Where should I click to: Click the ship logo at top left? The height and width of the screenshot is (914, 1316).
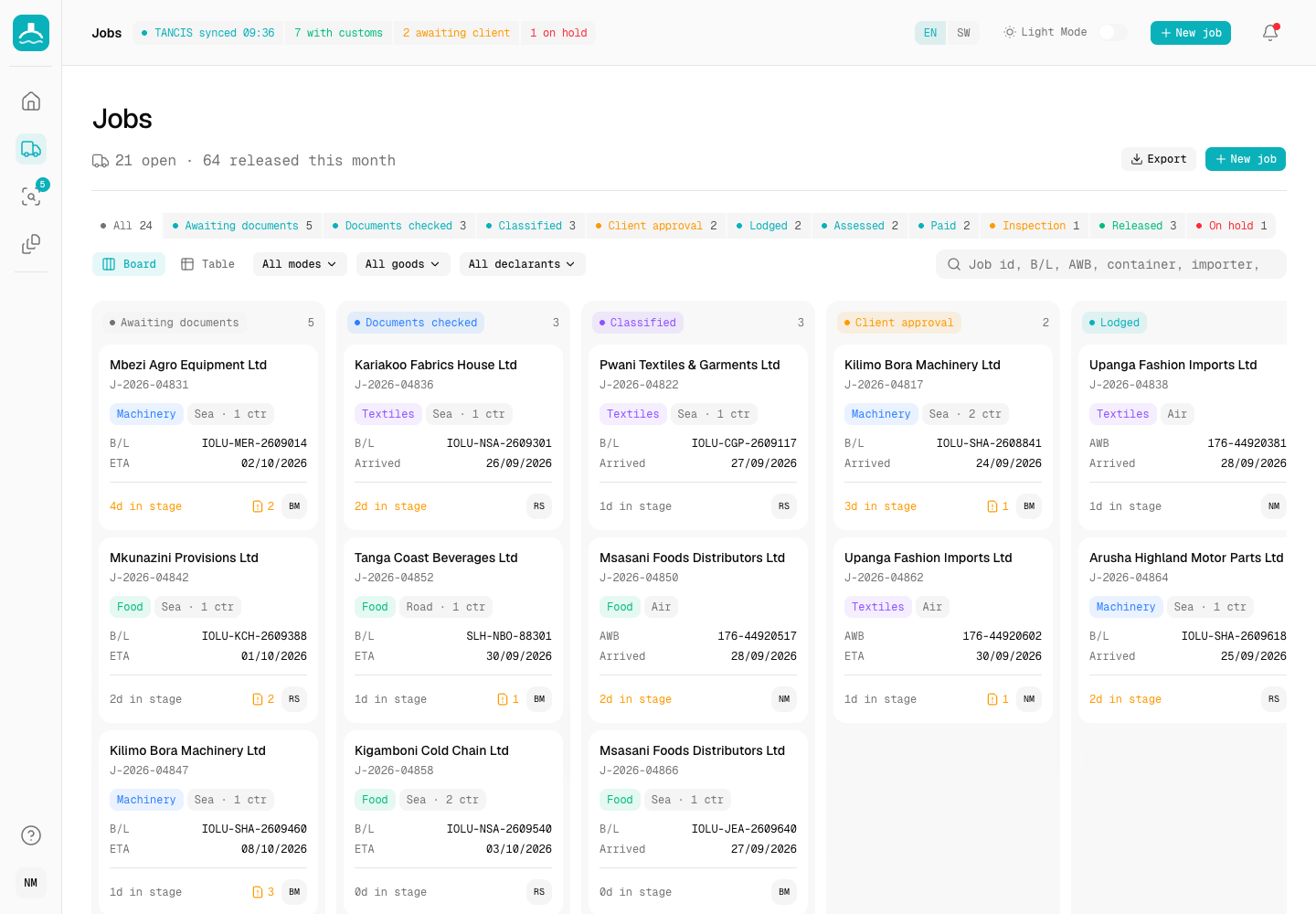click(31, 33)
